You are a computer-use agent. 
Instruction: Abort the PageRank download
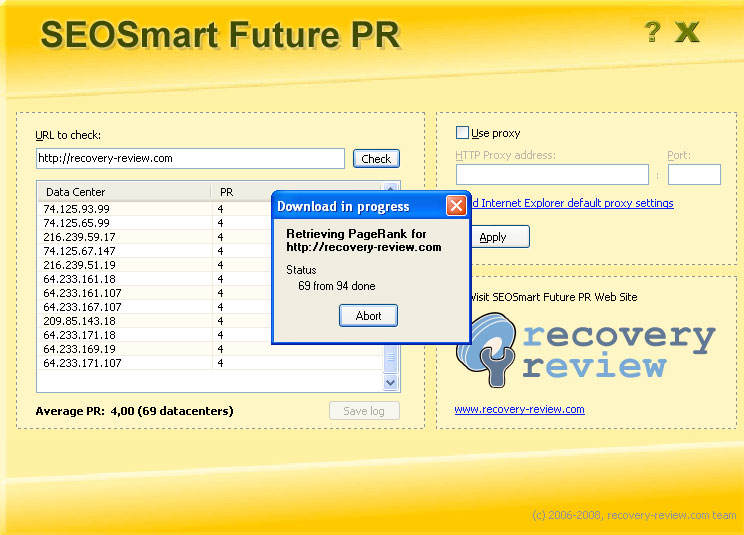(x=368, y=315)
